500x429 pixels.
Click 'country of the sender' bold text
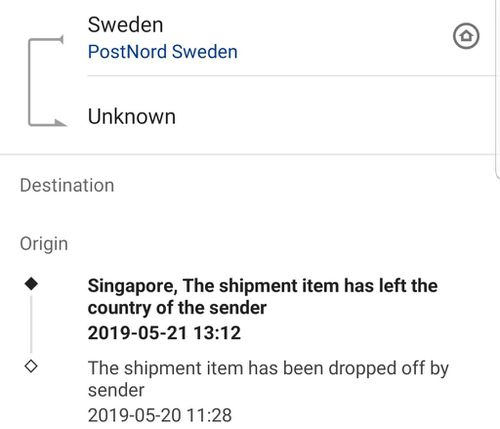point(177,308)
